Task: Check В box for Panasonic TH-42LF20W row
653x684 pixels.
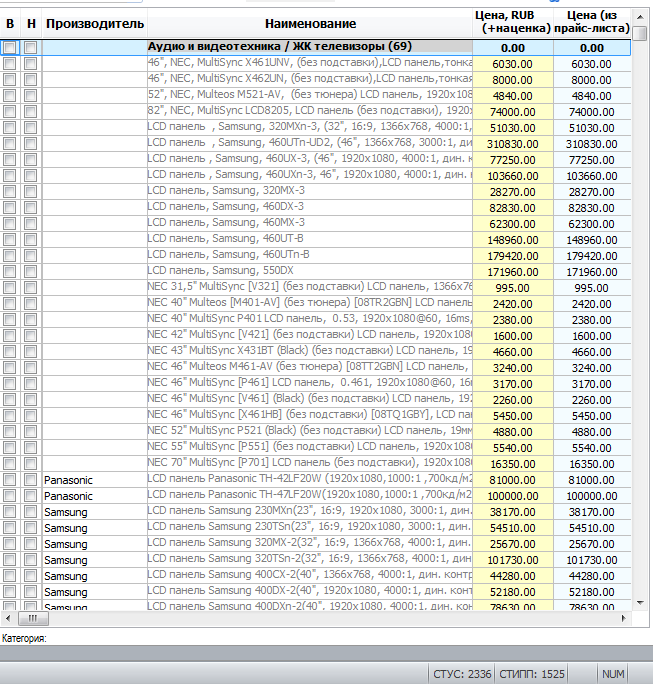Action: coord(10,480)
